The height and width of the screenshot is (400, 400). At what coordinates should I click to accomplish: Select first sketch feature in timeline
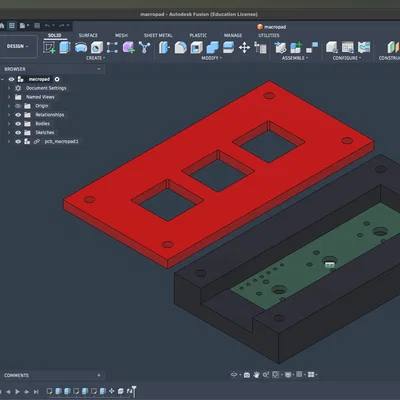click(49, 391)
